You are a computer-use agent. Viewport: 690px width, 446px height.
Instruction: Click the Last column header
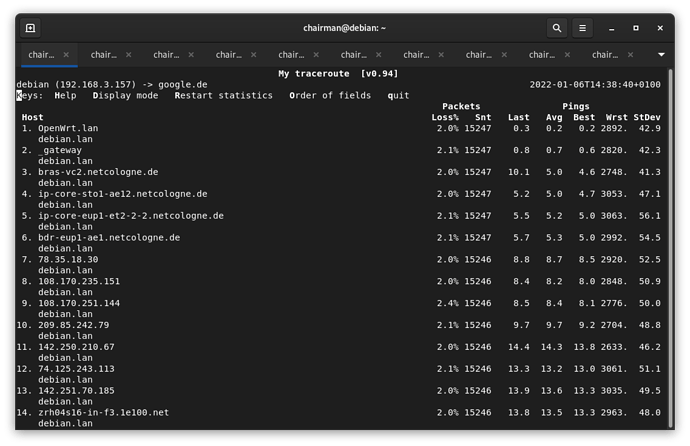point(518,117)
